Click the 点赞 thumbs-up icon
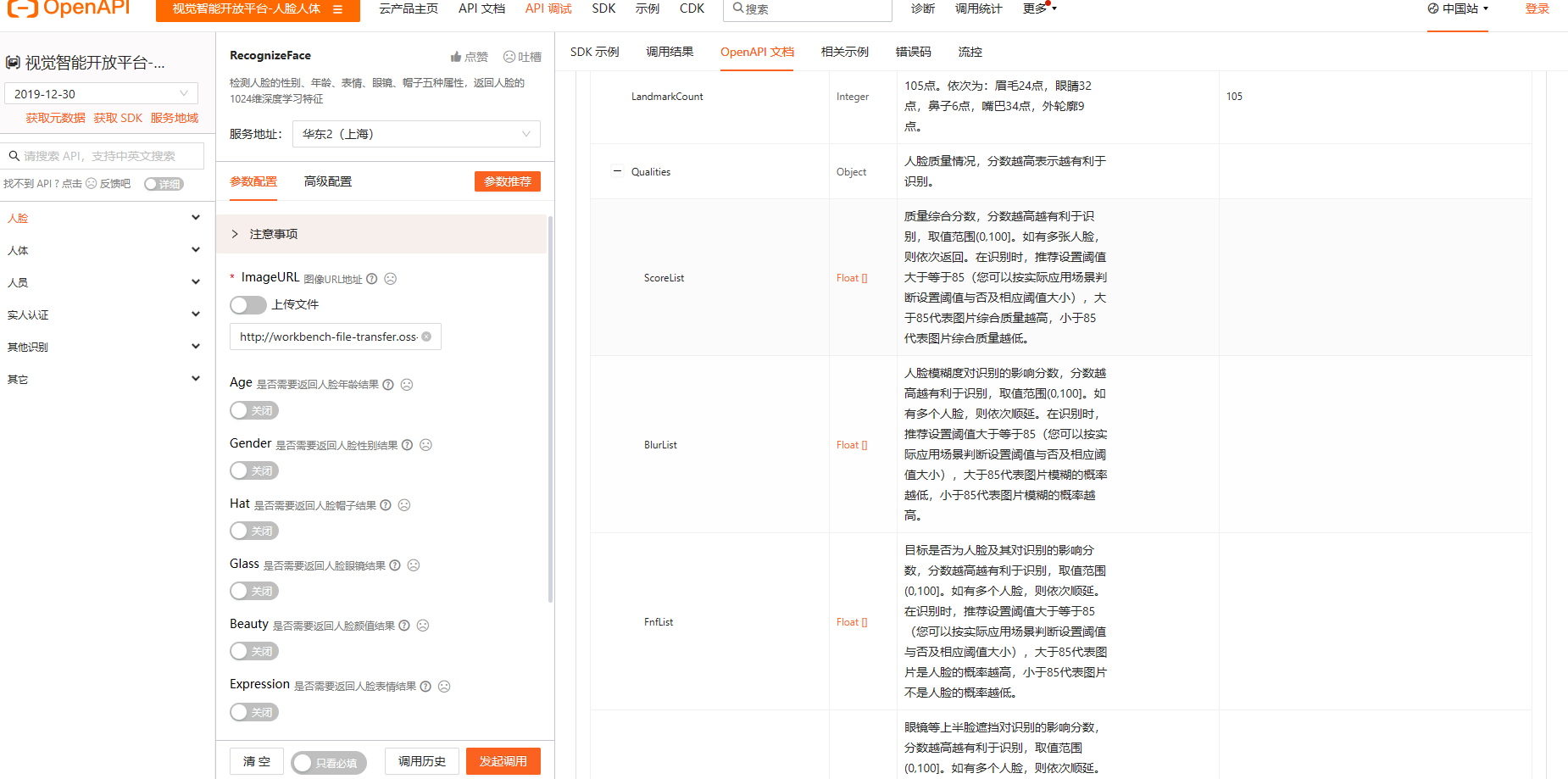1568x779 pixels. coord(456,57)
